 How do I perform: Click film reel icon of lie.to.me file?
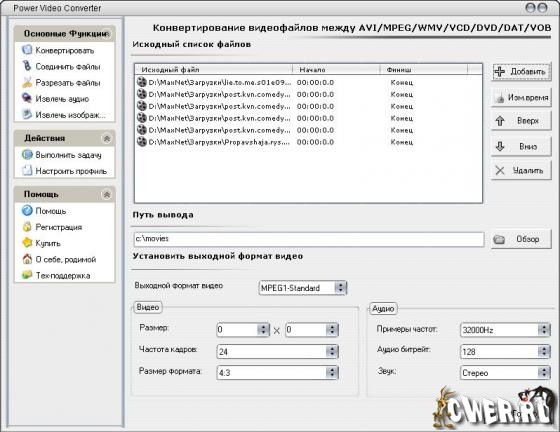(142, 82)
